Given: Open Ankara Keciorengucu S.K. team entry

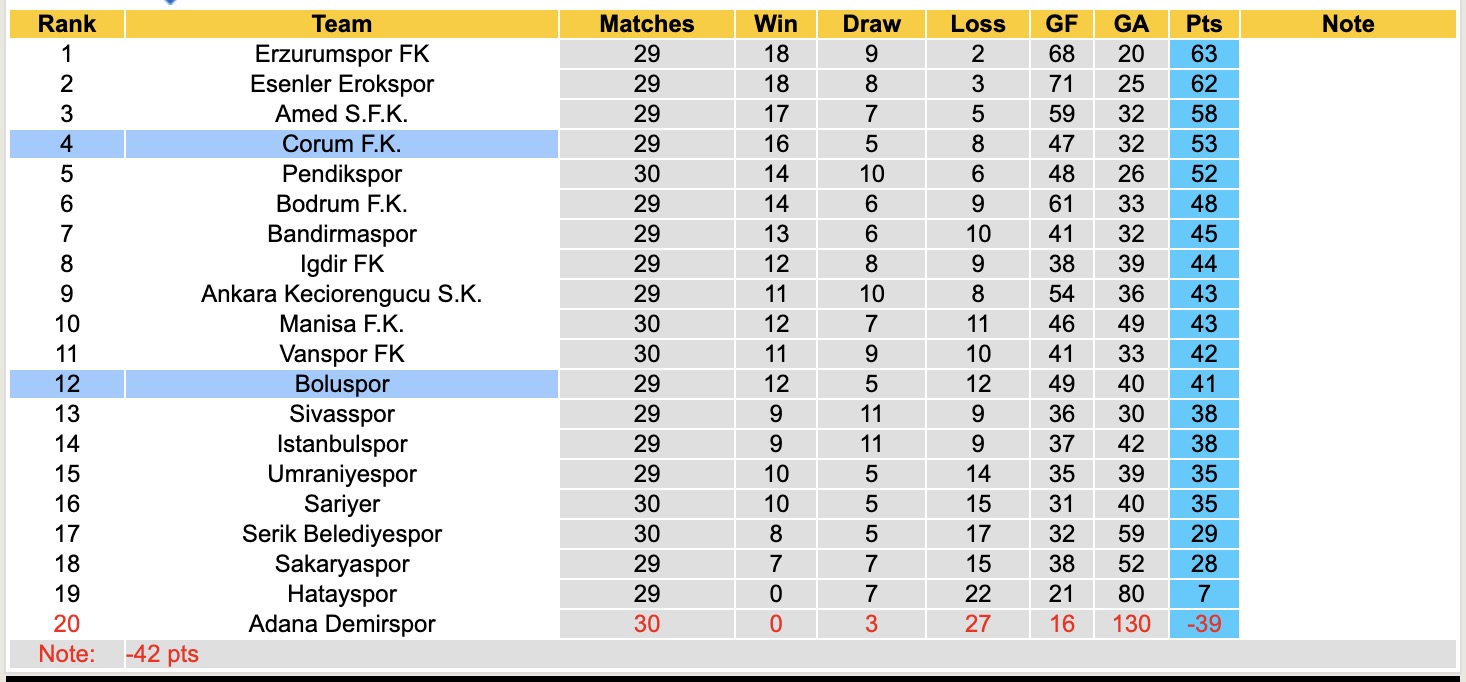Looking at the screenshot, I should (x=341, y=294).
